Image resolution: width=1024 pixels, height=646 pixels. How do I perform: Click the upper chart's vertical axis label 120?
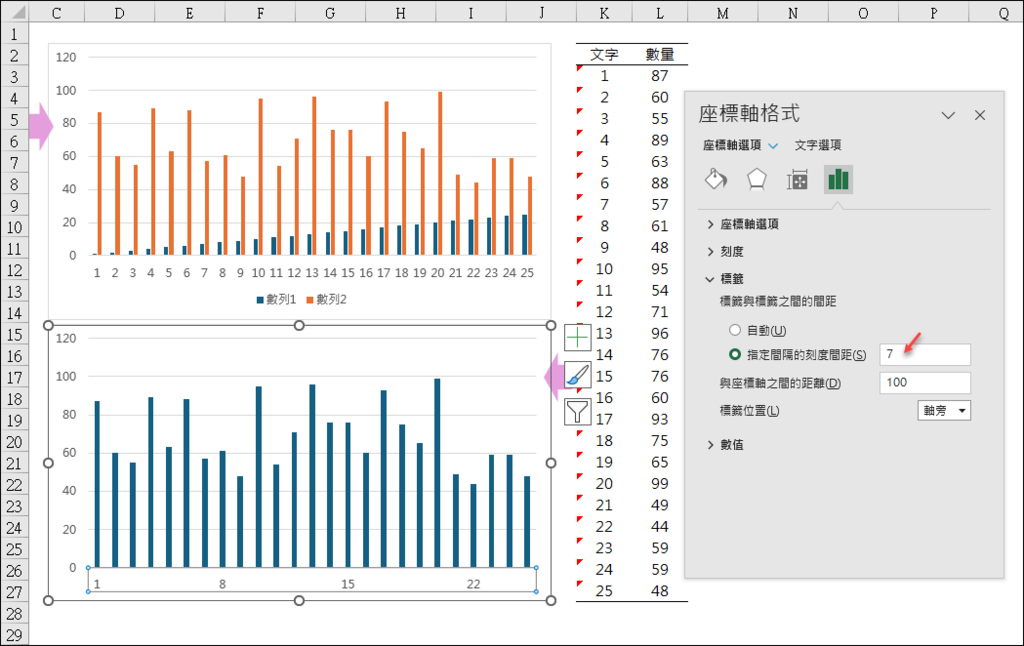click(66, 57)
